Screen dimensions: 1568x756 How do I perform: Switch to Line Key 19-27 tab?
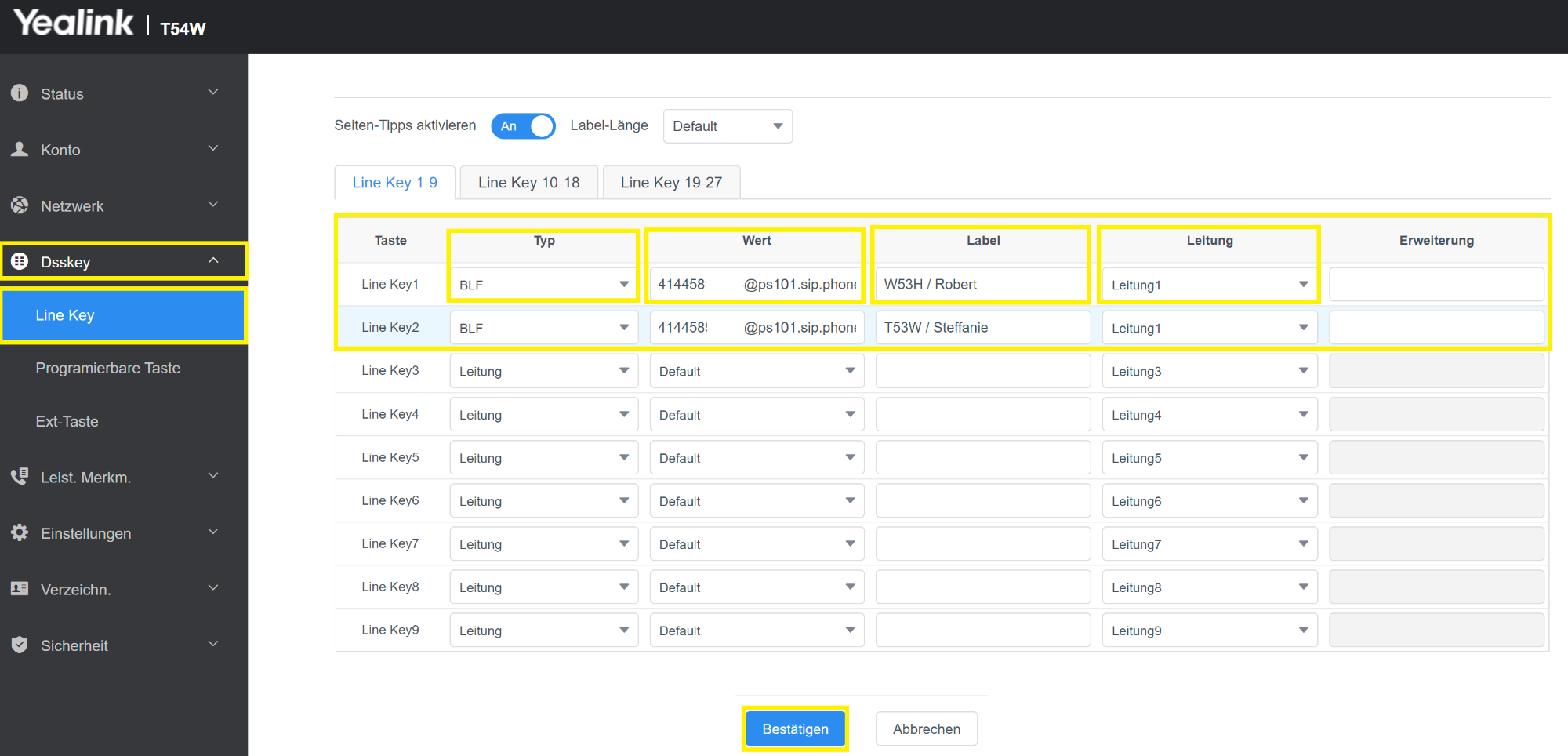pyautogui.click(x=671, y=182)
